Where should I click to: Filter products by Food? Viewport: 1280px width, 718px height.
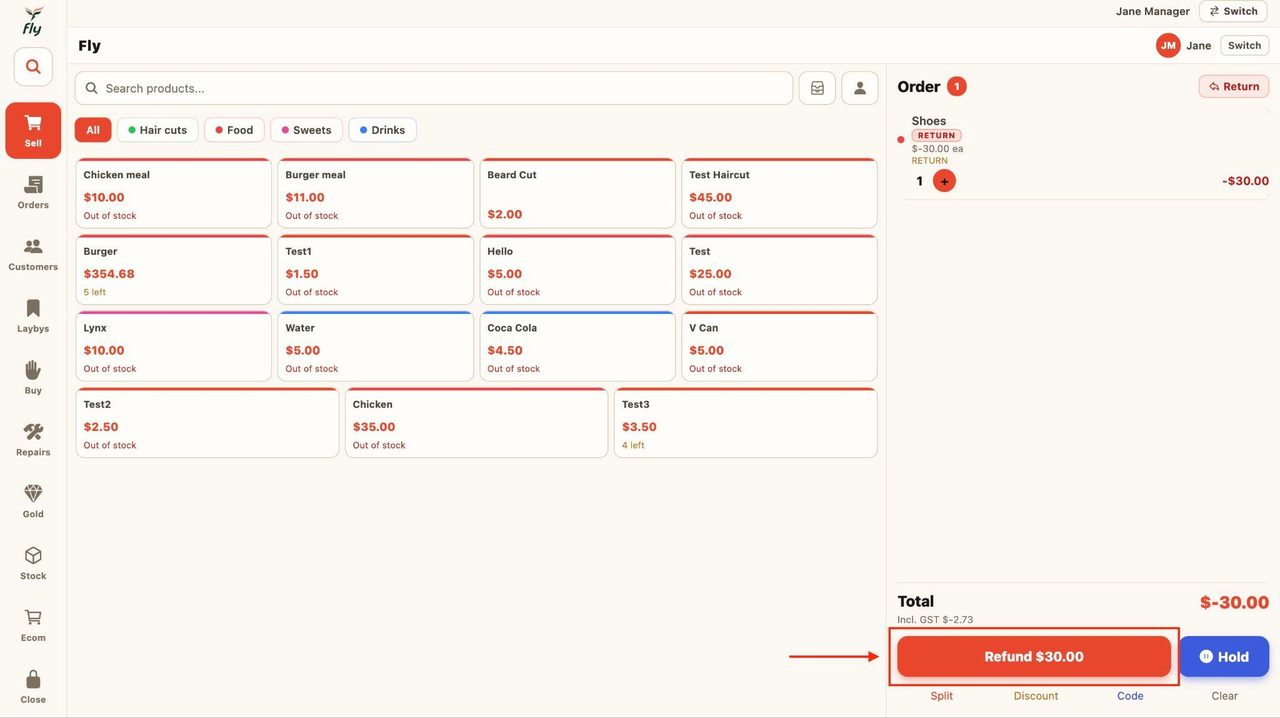234,130
